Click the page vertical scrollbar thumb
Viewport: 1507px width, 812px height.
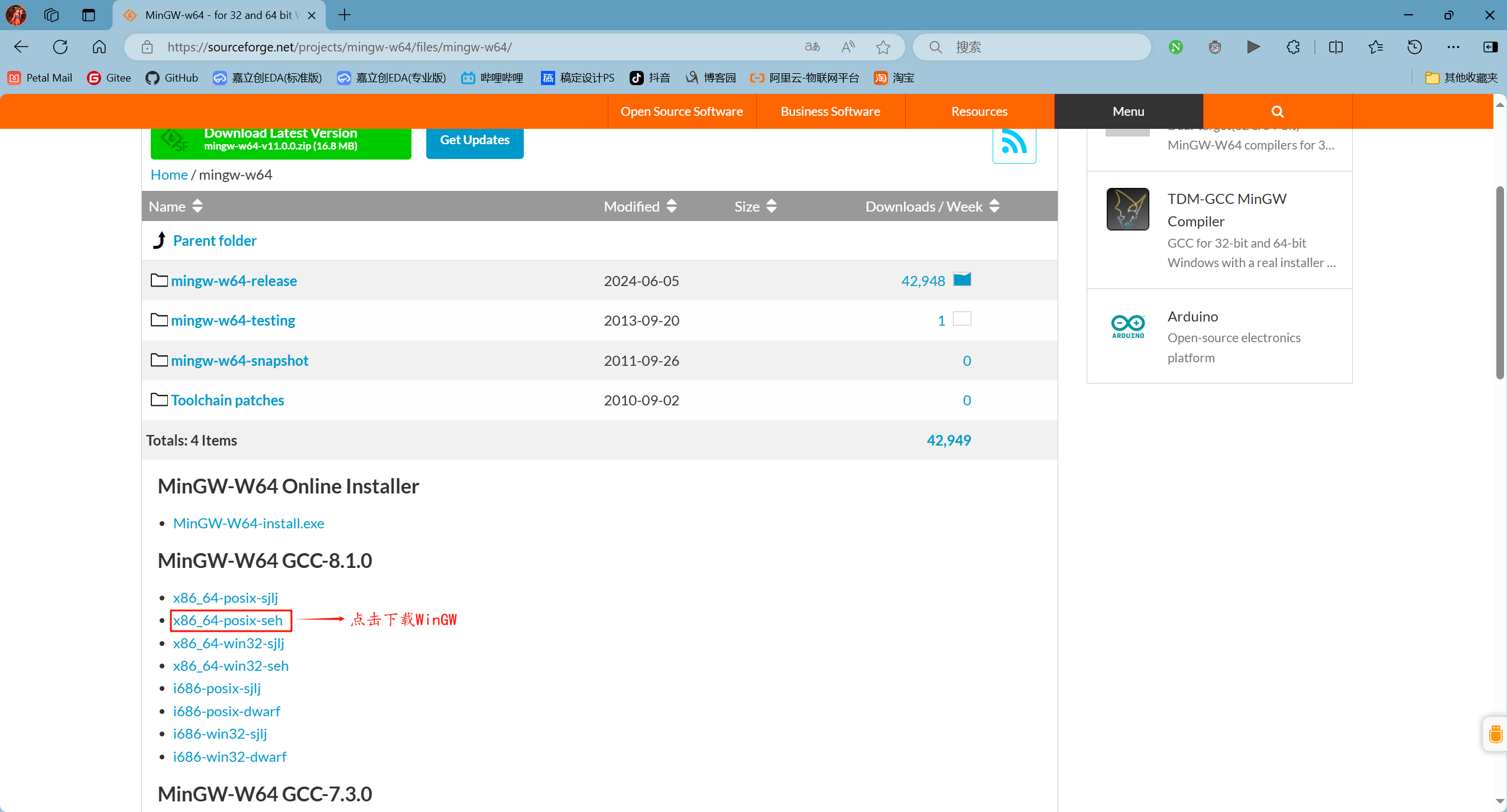tap(1500, 282)
